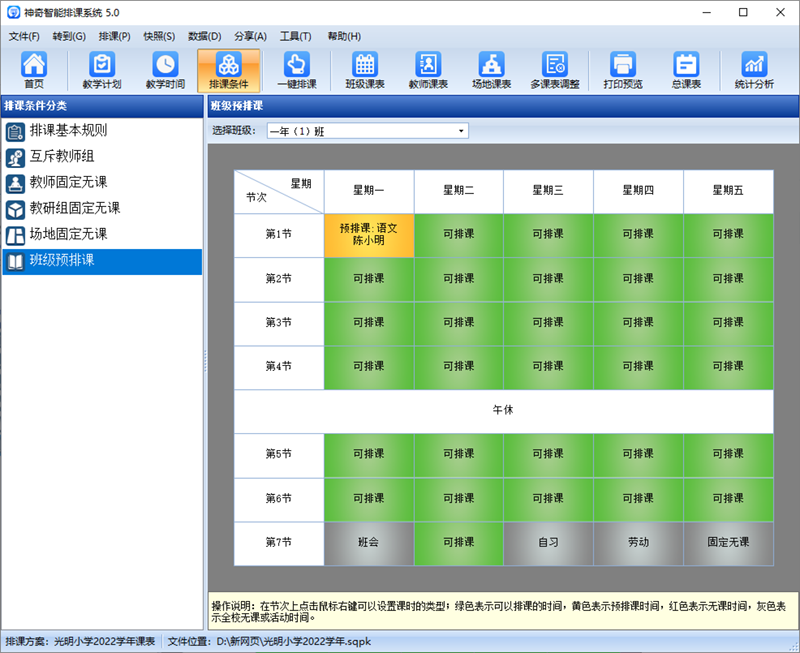Open the 分享(A) menu
This screenshot has width=800, height=653.
(x=251, y=36)
